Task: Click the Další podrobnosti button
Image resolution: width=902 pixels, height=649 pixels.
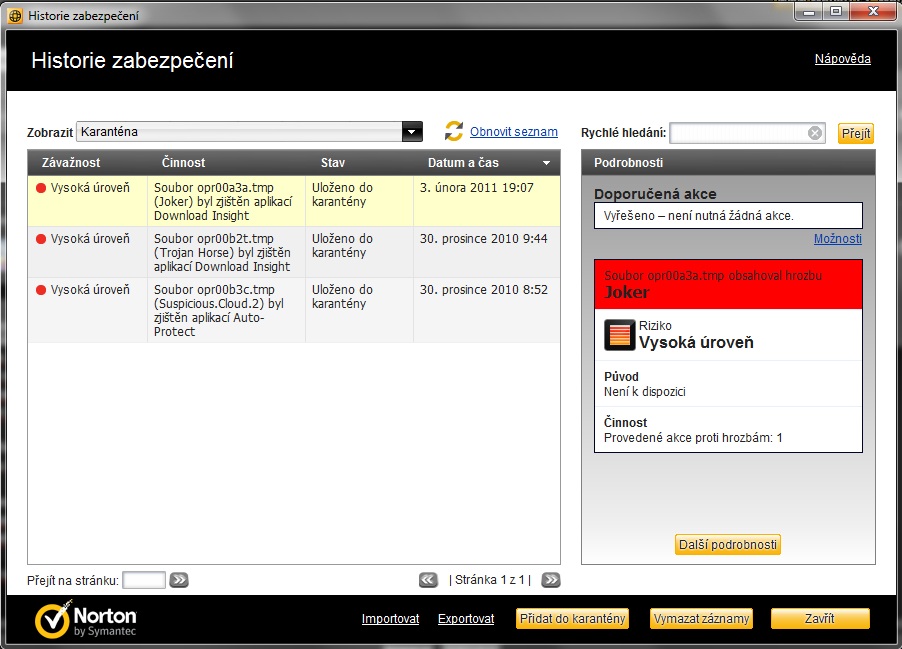Action: [728, 544]
